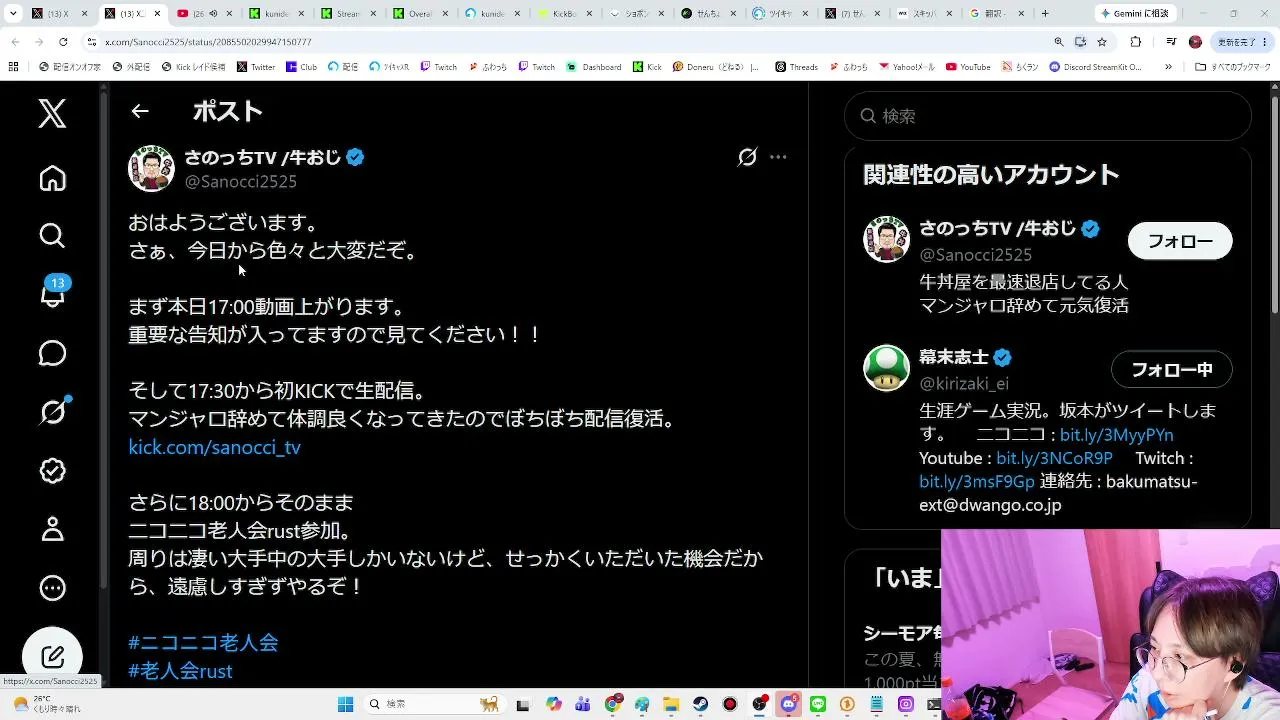This screenshot has width=1280, height=720.
Task: Open the Explore magnifier in X sidebar
Action: tap(52, 236)
